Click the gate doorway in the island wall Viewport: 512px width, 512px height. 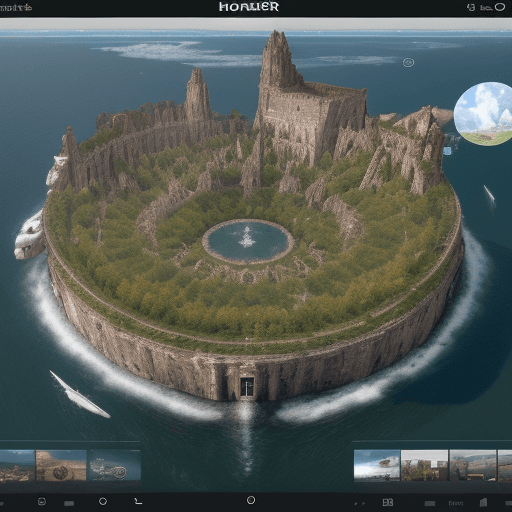tap(247, 387)
